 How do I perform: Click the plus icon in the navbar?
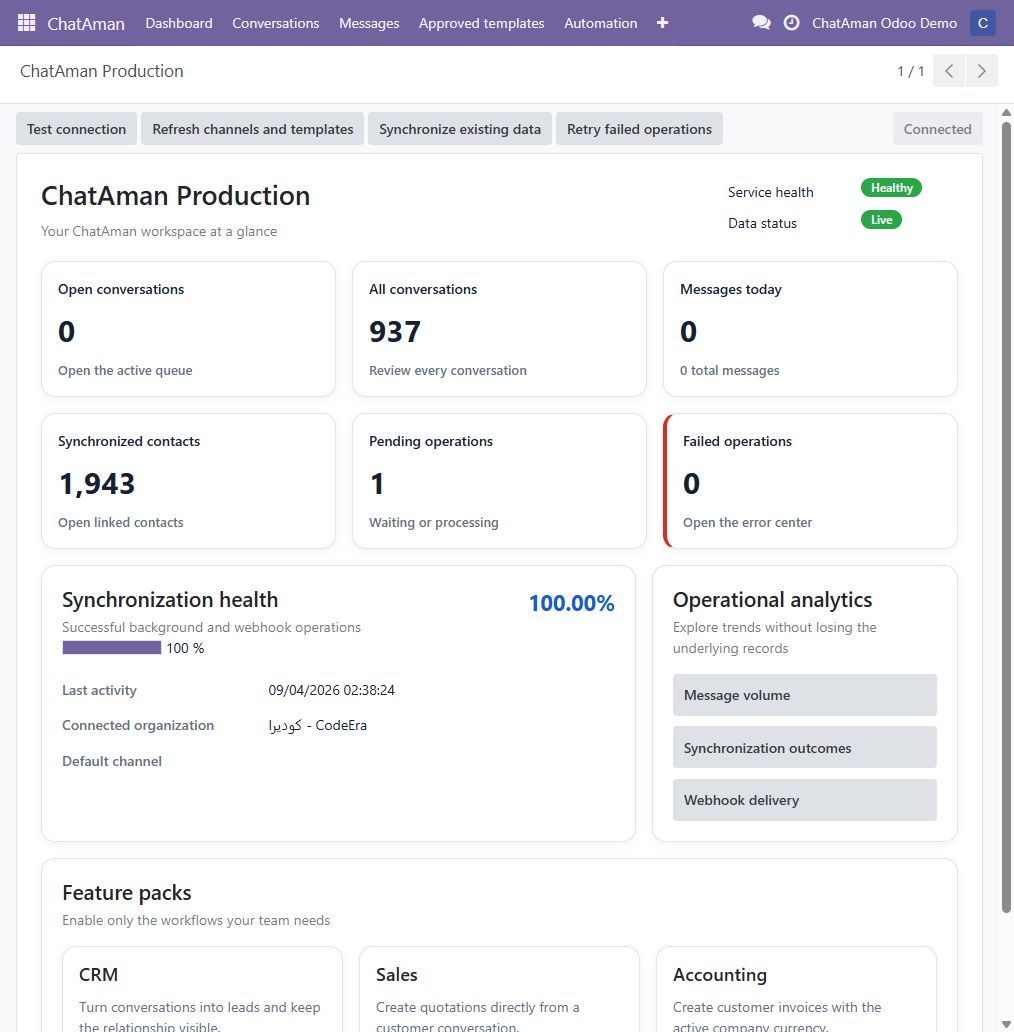click(x=663, y=23)
